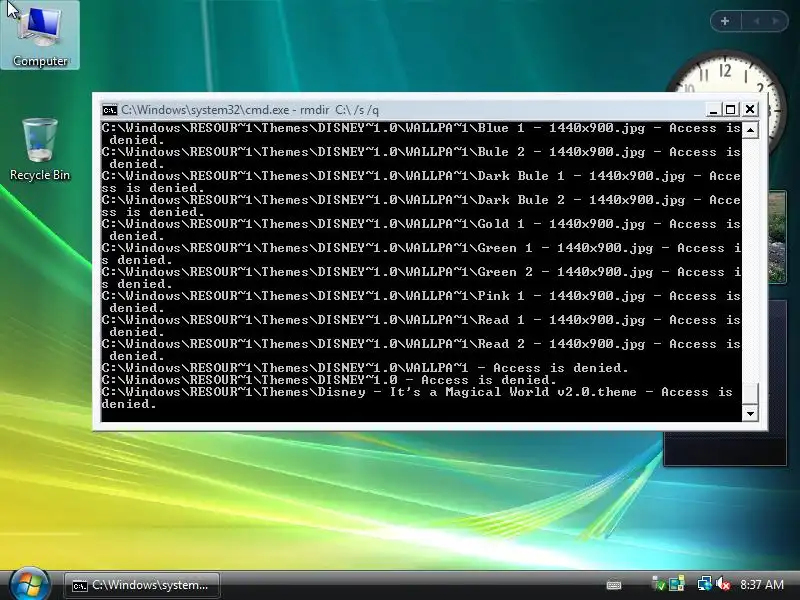This screenshot has height=600, width=800.
Task: Click the Dark Bule 2 output line
Action: point(421,206)
